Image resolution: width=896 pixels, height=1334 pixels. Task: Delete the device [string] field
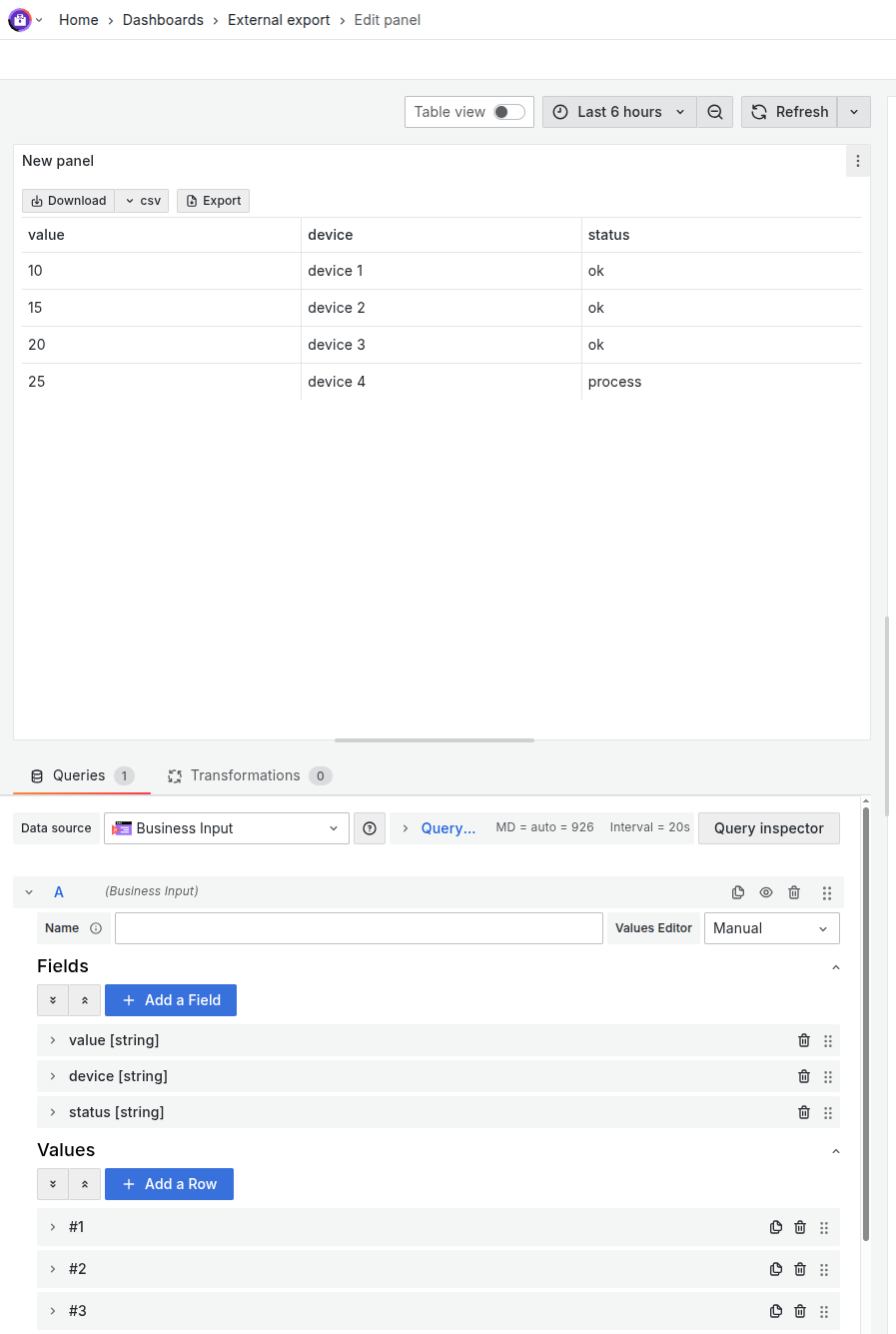click(x=804, y=1076)
